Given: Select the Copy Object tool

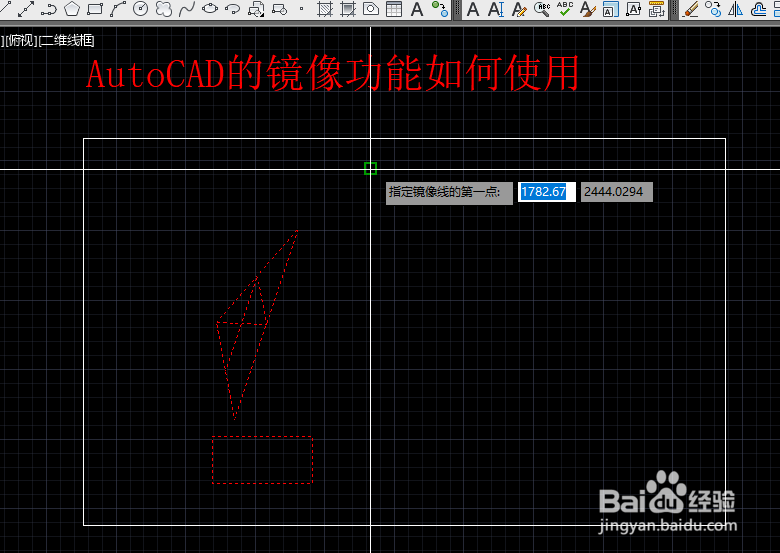Looking at the screenshot, I should (x=713, y=9).
